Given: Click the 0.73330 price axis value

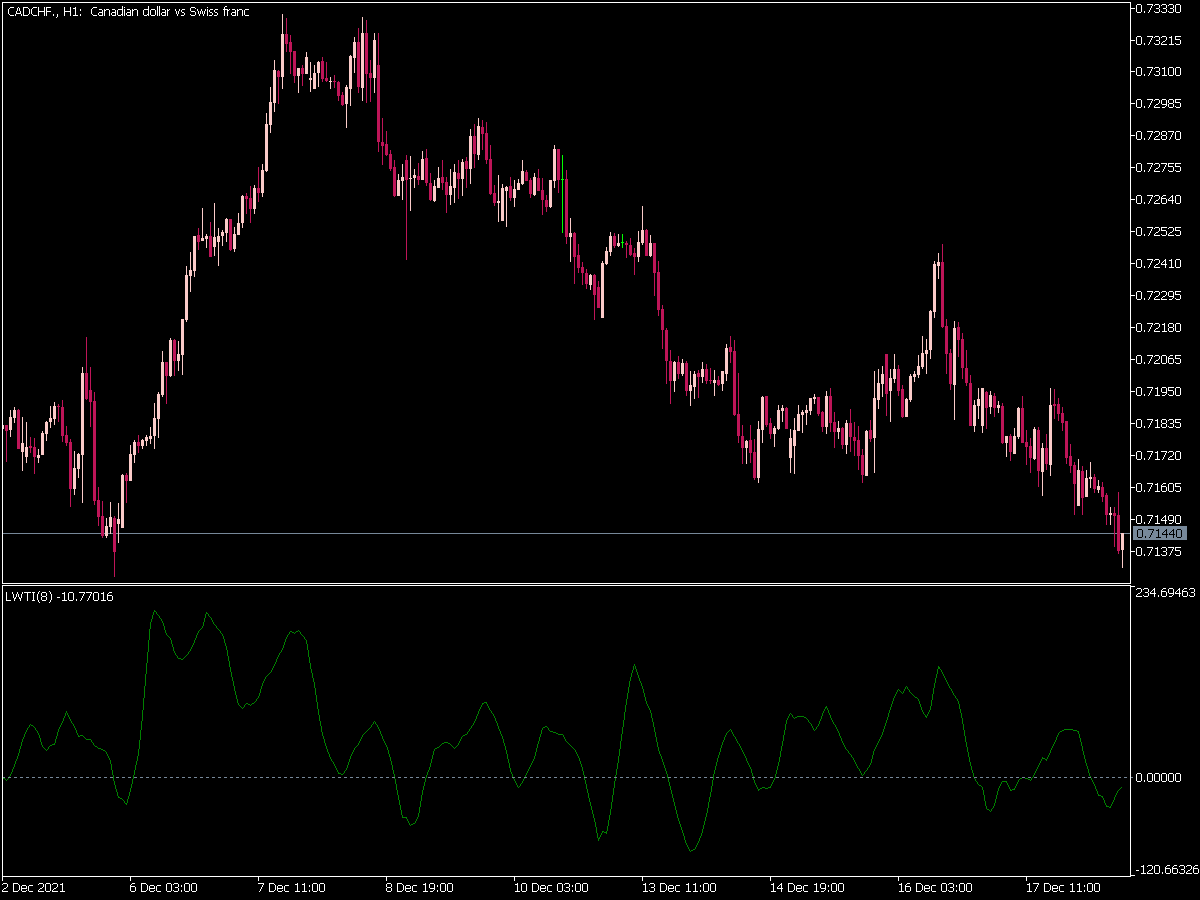Looking at the screenshot, I should [x=1160, y=8].
